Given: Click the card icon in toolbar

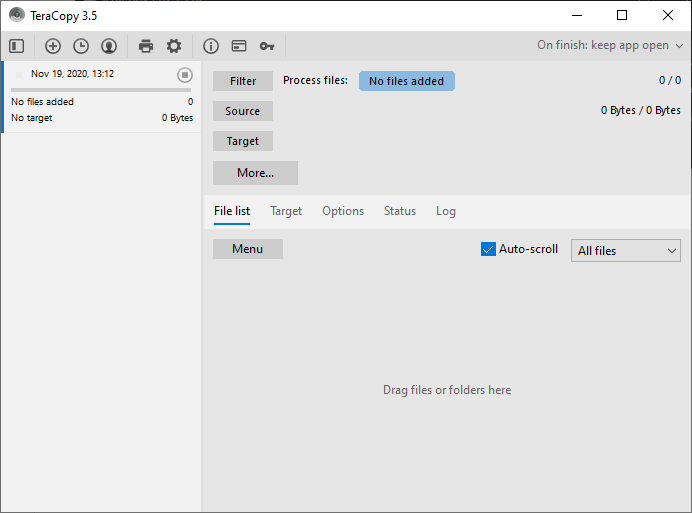Looking at the screenshot, I should pos(239,46).
